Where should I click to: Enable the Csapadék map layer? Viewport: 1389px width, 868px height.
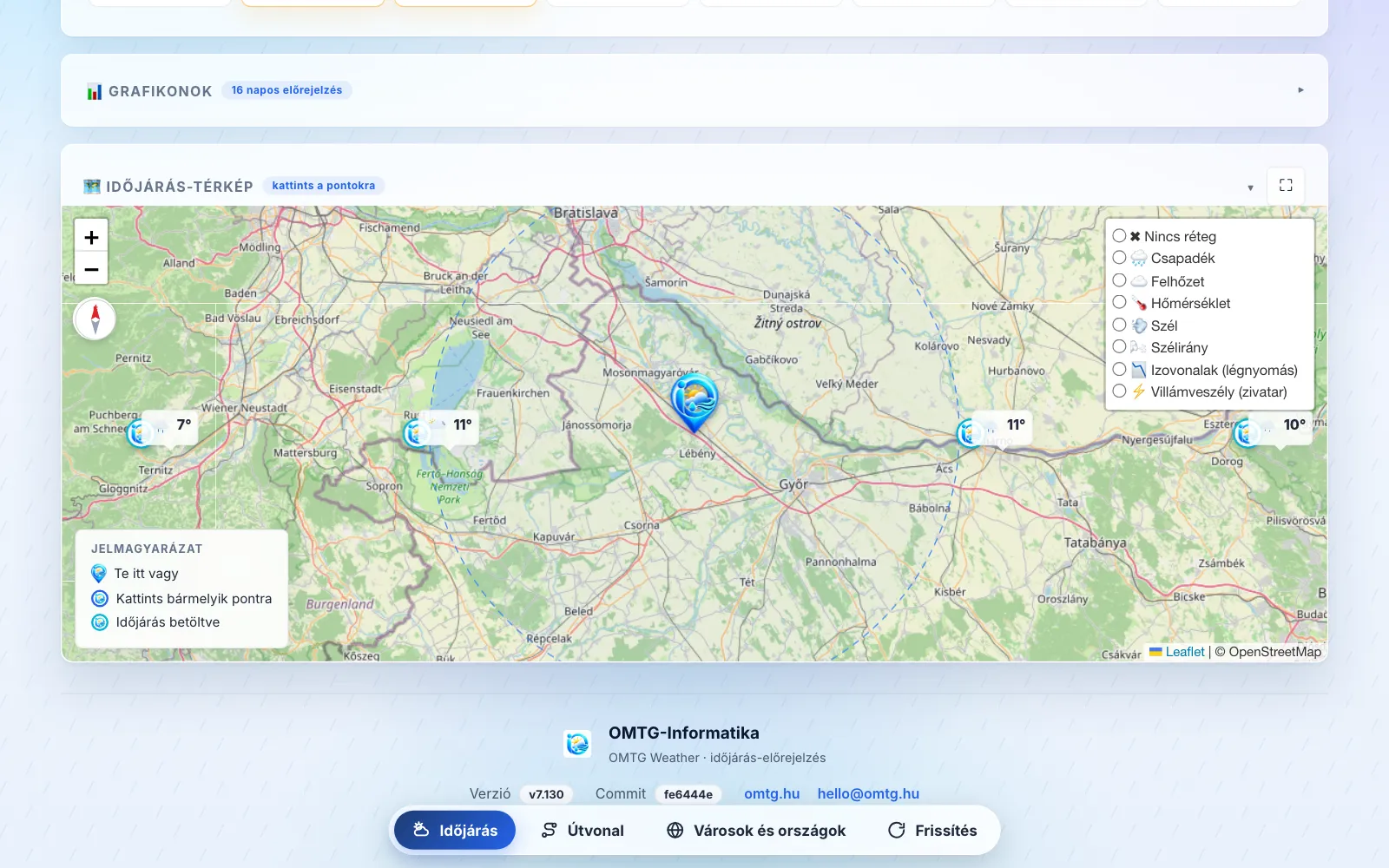(1120, 258)
